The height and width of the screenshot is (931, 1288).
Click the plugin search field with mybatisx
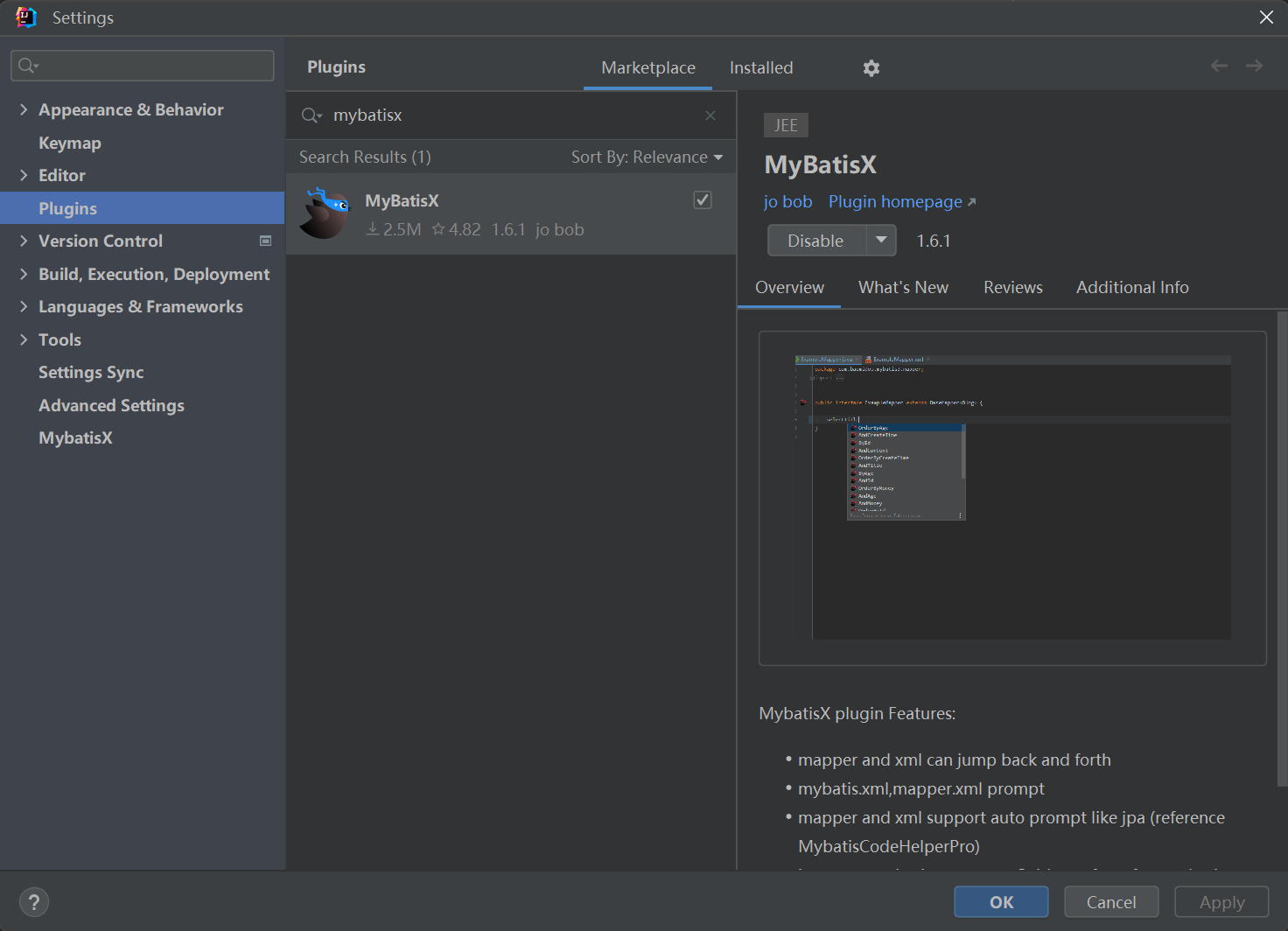tap(511, 115)
